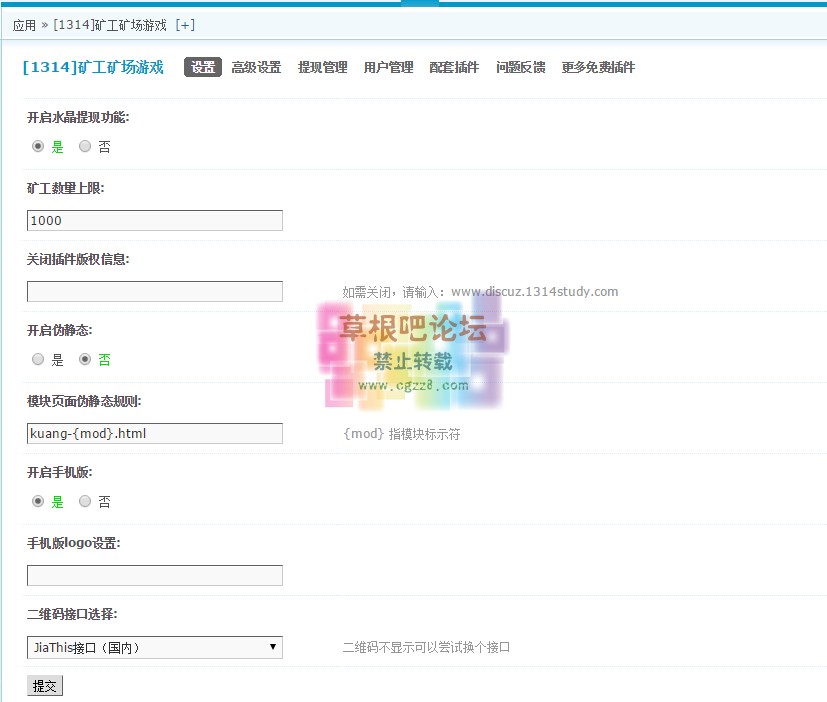Click the [+] link in breadcrumb
Screen dimensions: 827x702
click(x=185, y=24)
